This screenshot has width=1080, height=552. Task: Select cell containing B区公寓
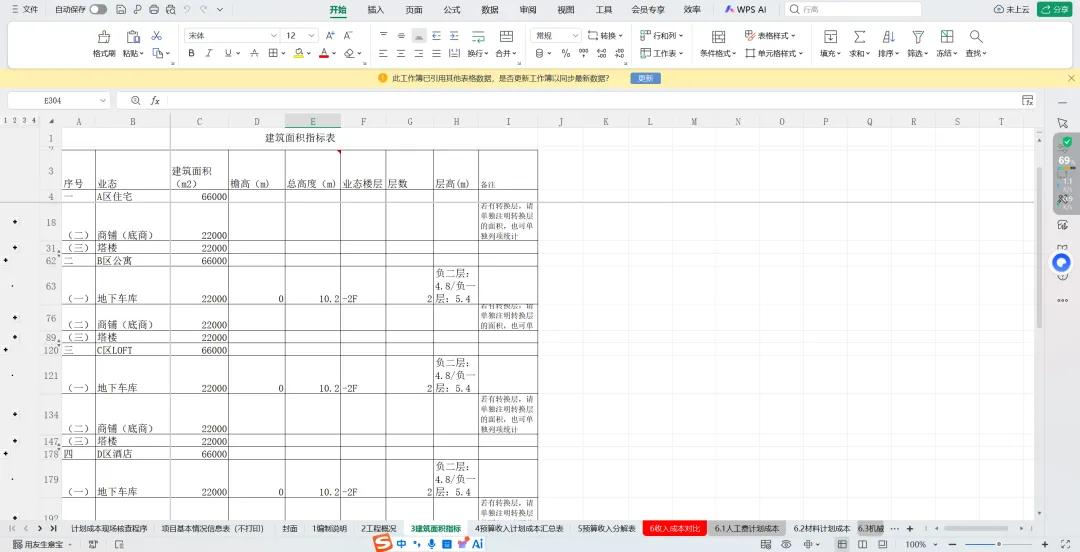tap(133, 261)
